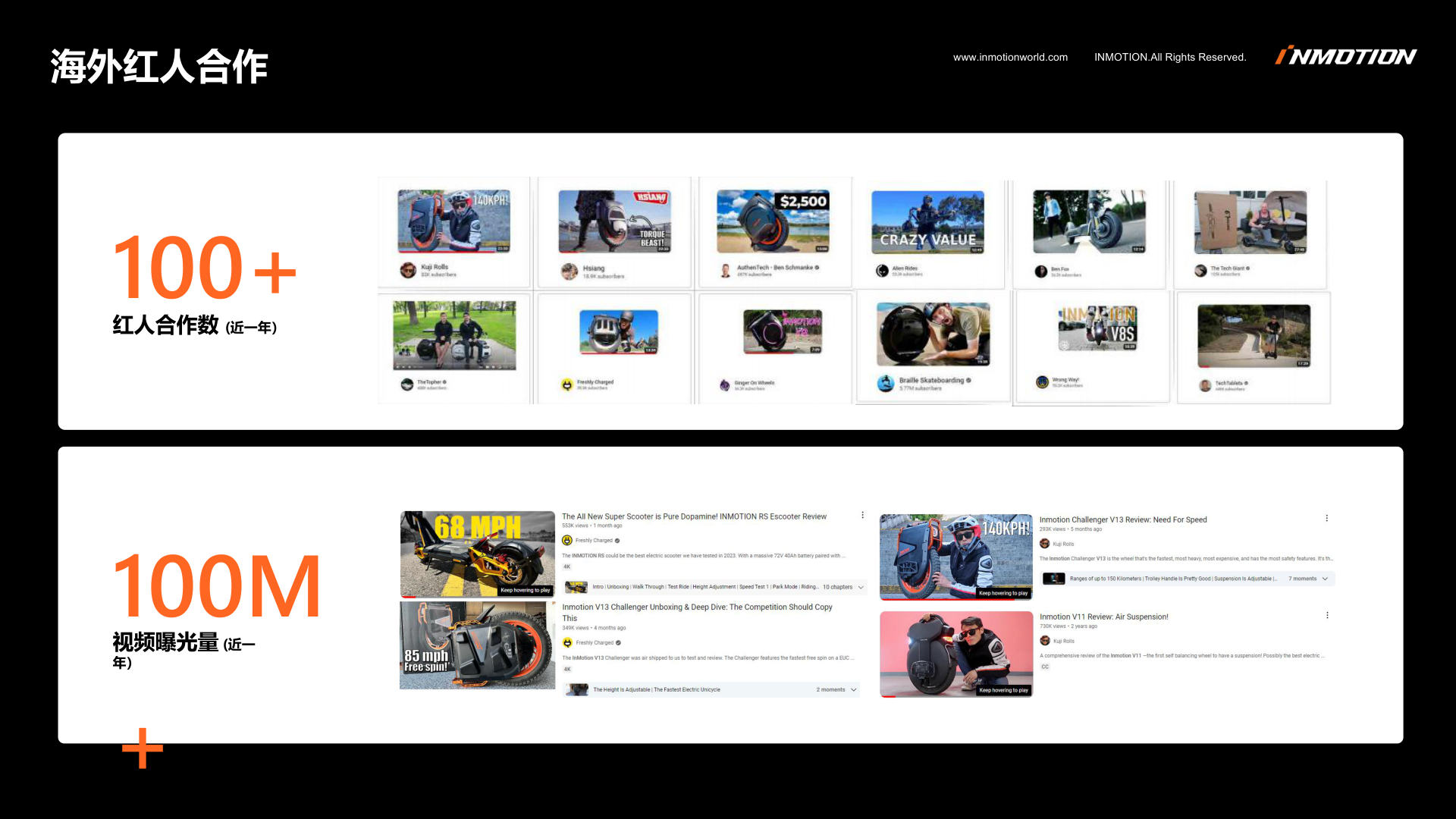Click the chapter preview image beside 'Intro | Unboxing'
Viewport: 1456px width, 819px height.
point(576,587)
